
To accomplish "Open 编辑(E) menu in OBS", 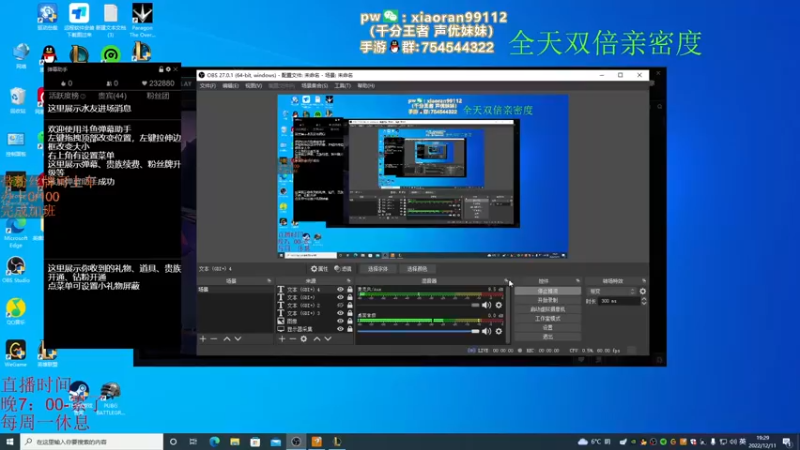I will [231, 86].
